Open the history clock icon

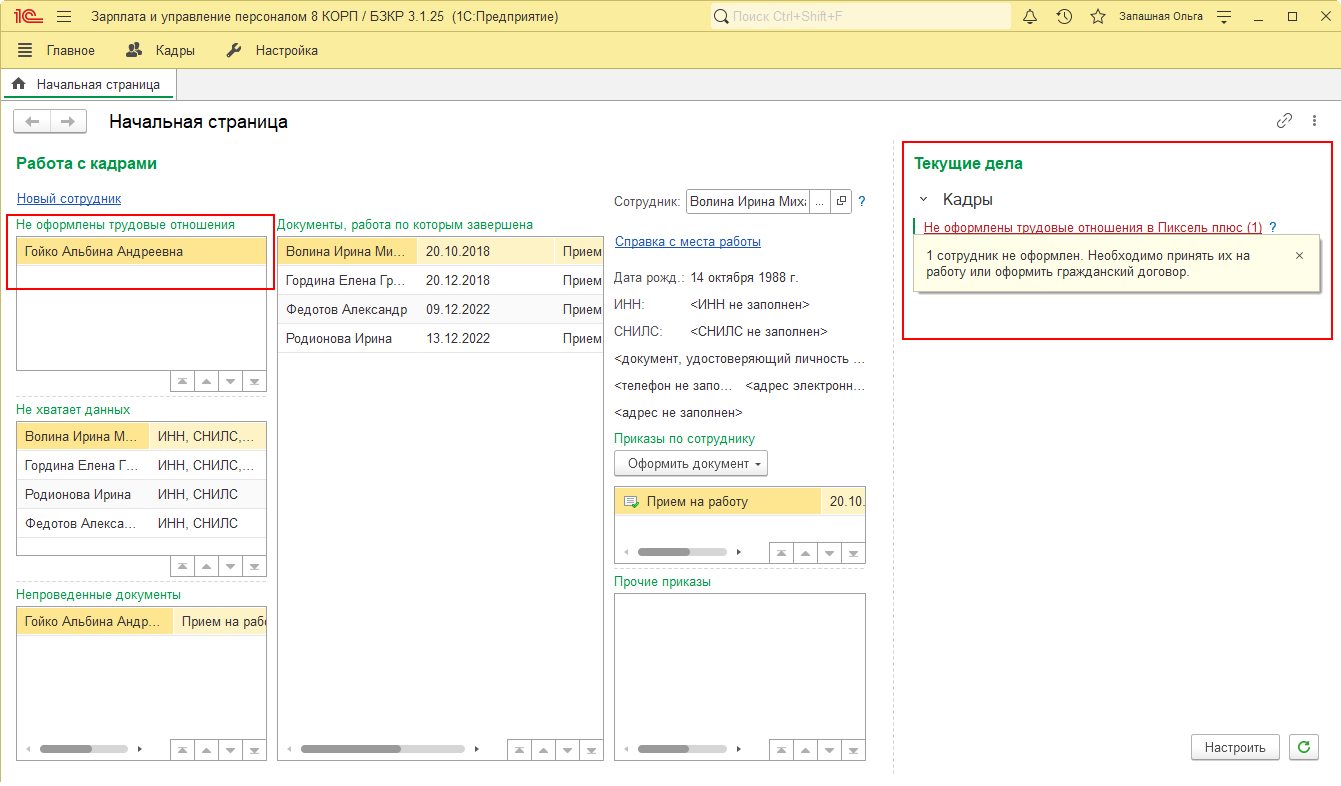click(x=1064, y=17)
